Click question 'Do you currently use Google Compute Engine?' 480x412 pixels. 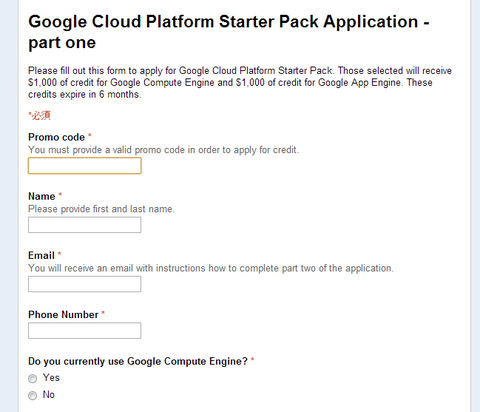138,361
